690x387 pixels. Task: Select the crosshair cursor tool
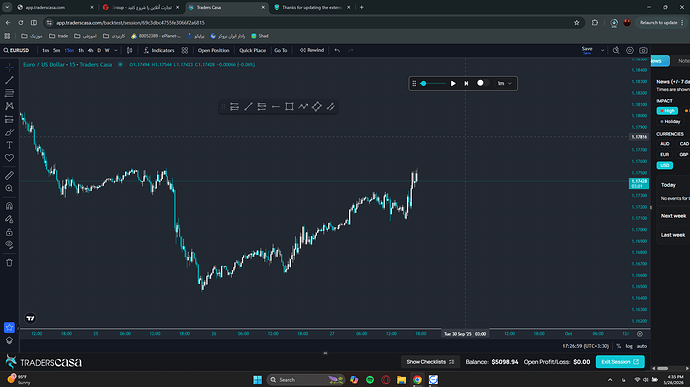coord(9,67)
